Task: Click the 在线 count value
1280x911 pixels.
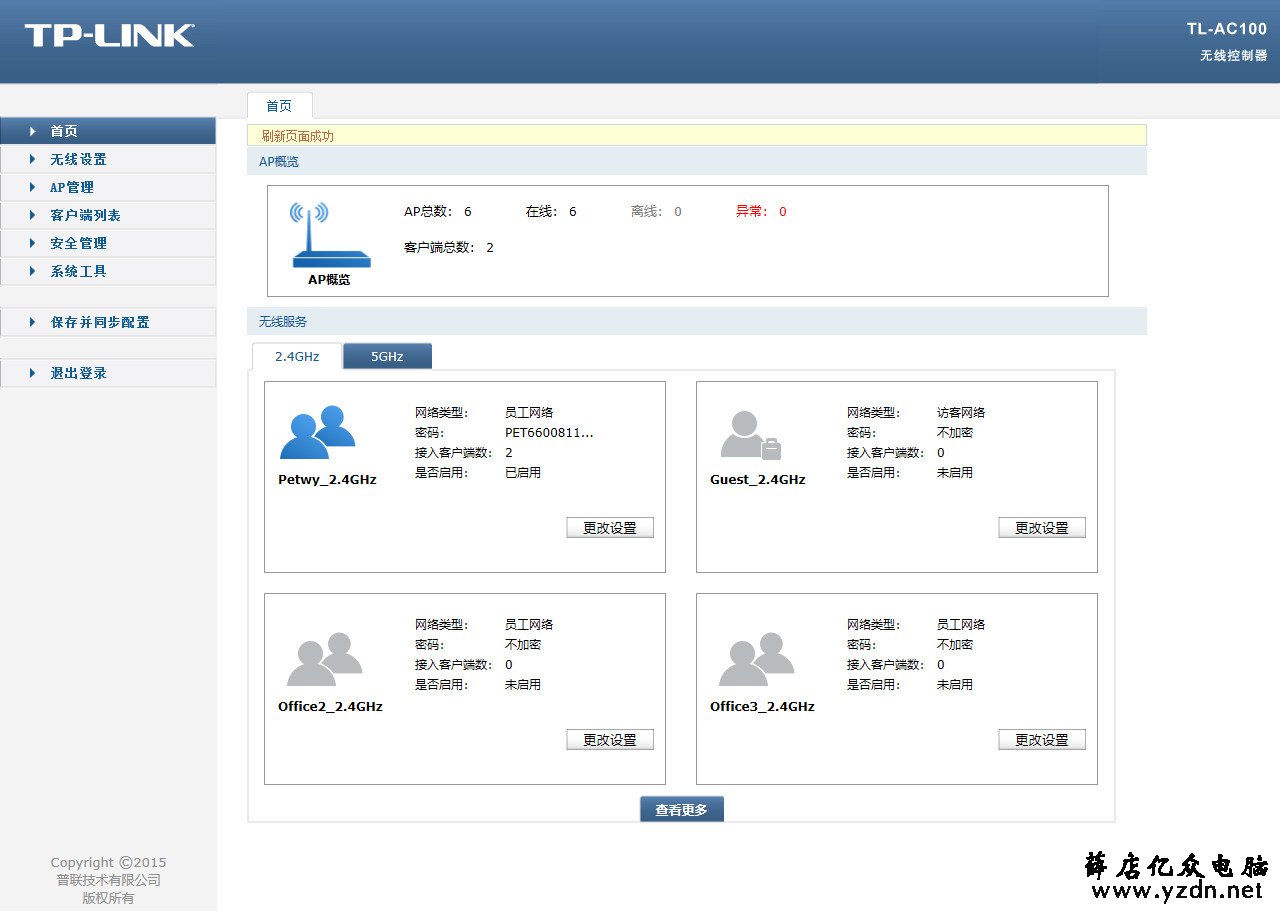Action: (573, 212)
